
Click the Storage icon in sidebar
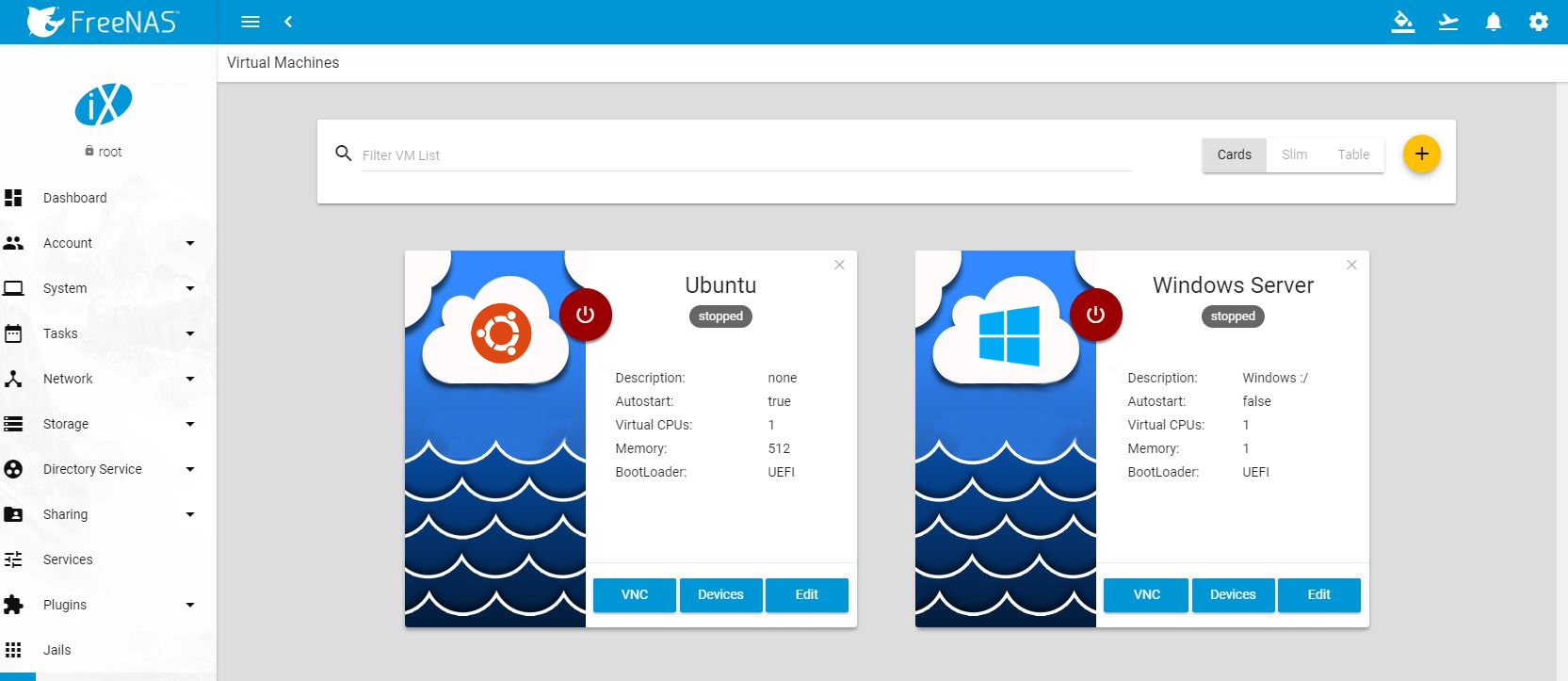pyautogui.click(x=13, y=424)
